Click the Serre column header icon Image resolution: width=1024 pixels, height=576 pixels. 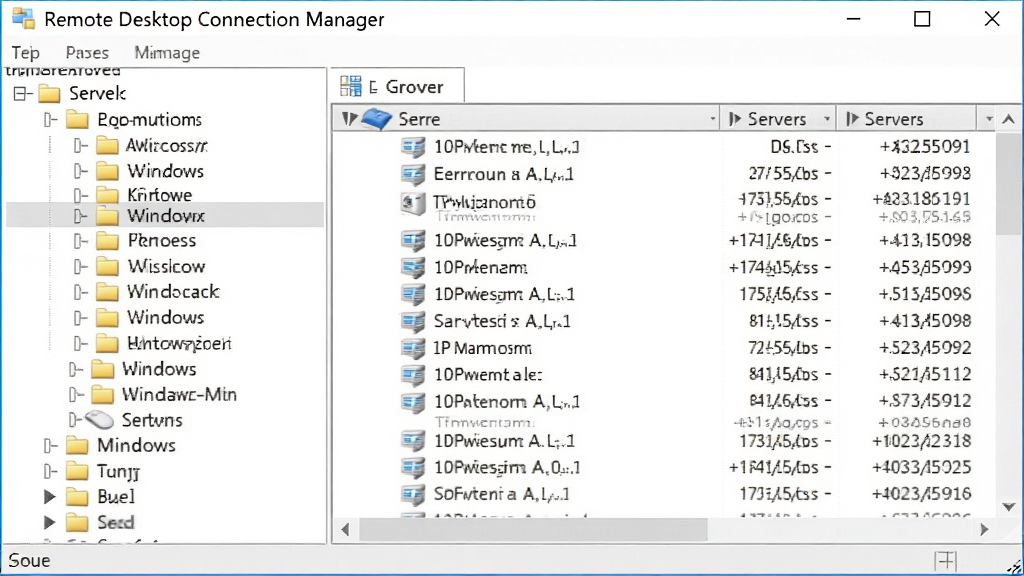pyautogui.click(x=377, y=119)
